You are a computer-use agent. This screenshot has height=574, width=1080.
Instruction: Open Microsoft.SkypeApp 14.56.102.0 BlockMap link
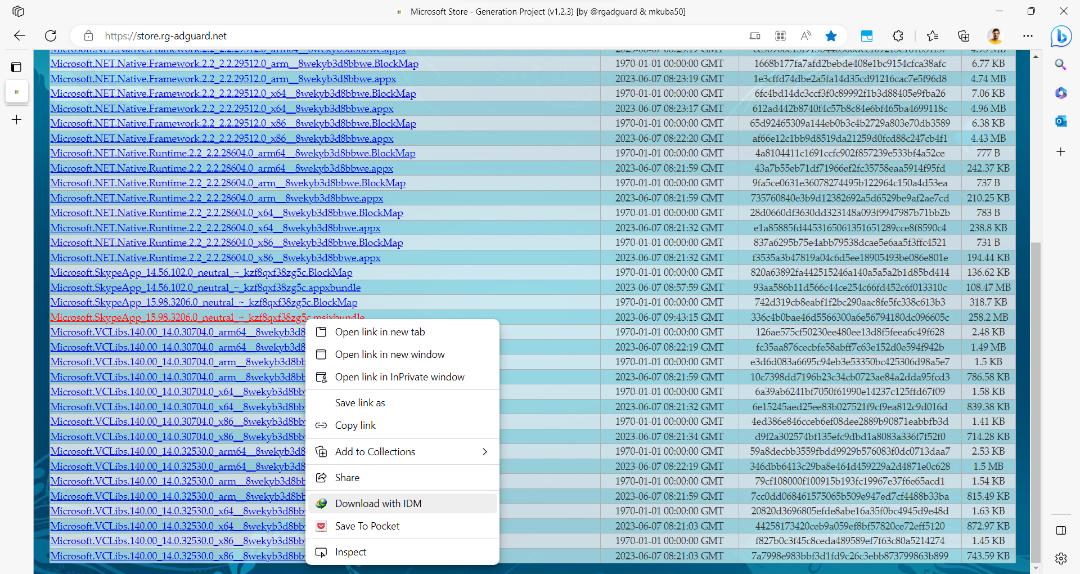(x=201, y=272)
